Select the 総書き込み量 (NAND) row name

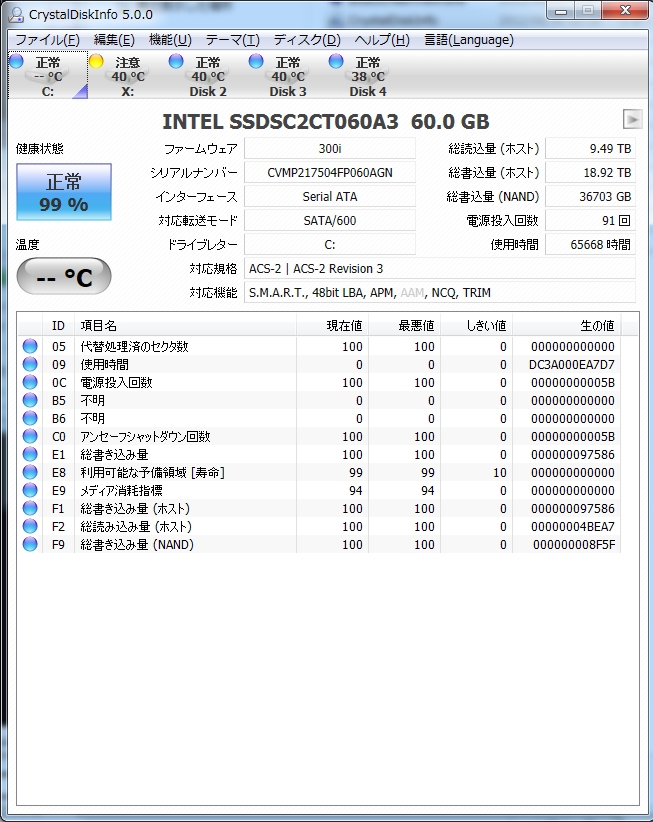[x=137, y=544]
